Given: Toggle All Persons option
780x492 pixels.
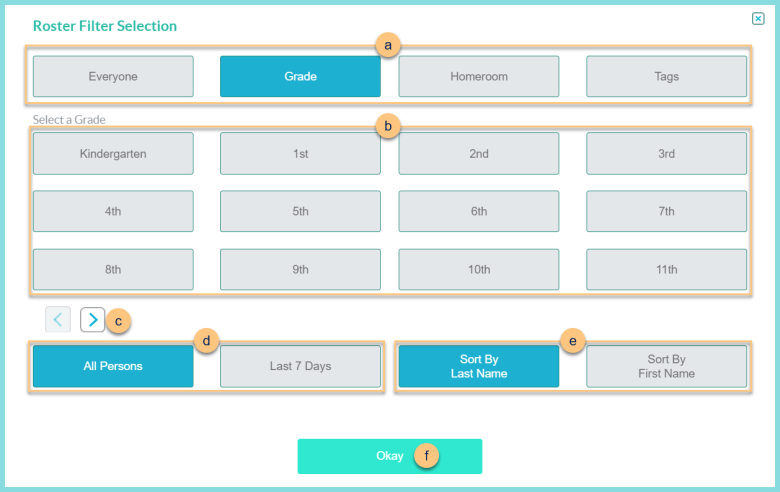Looking at the screenshot, I should click(113, 366).
